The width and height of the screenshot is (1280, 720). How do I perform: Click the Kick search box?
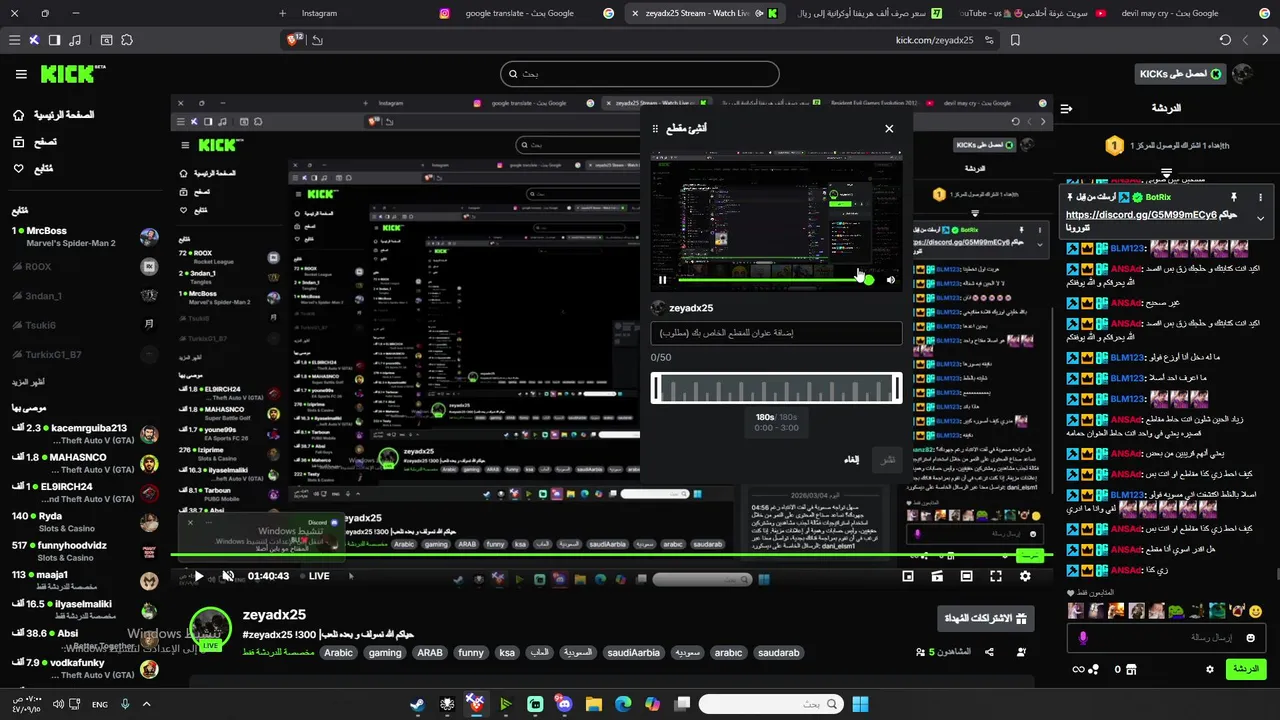(x=639, y=74)
